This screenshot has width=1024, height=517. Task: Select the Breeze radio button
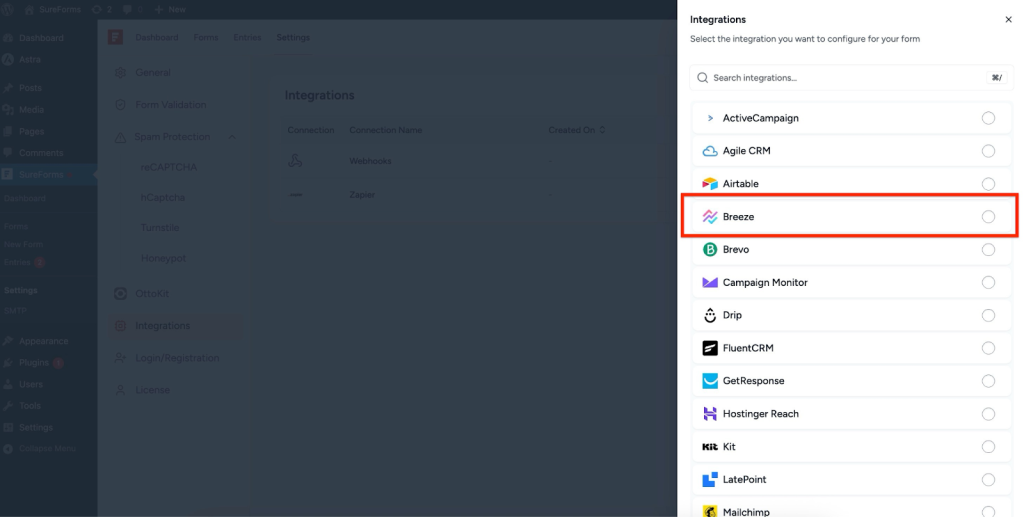point(988,217)
